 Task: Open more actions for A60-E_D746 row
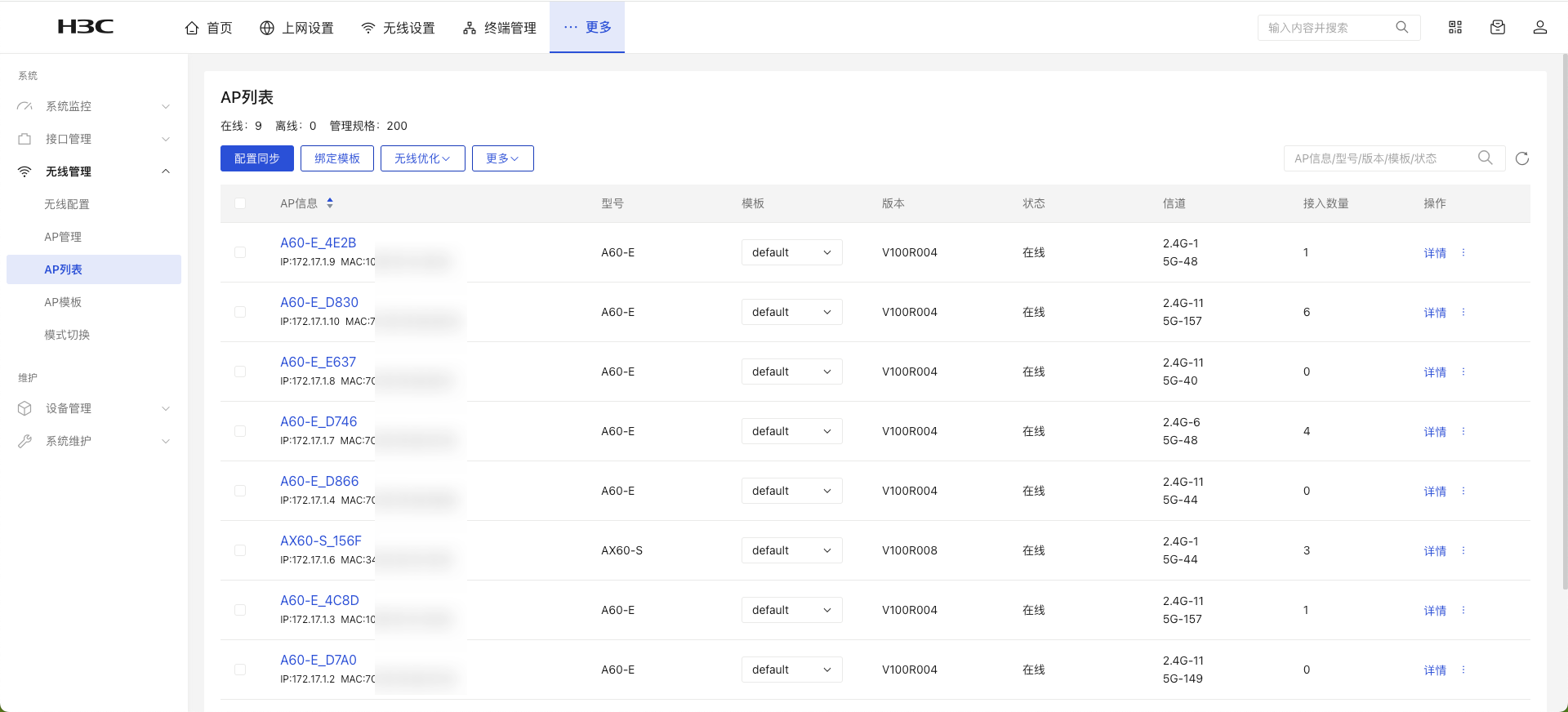point(1463,431)
